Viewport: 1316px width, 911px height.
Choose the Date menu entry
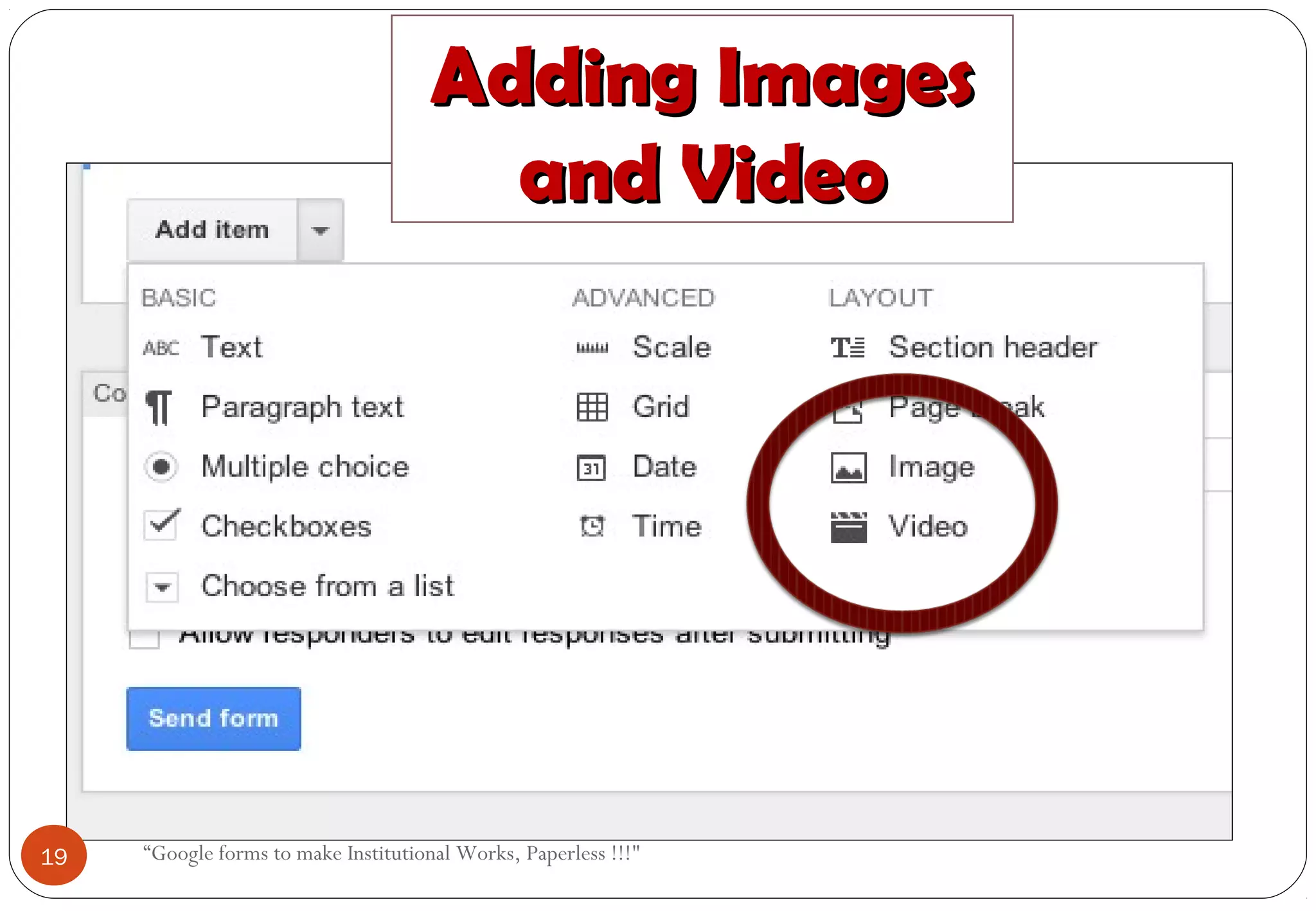(664, 466)
